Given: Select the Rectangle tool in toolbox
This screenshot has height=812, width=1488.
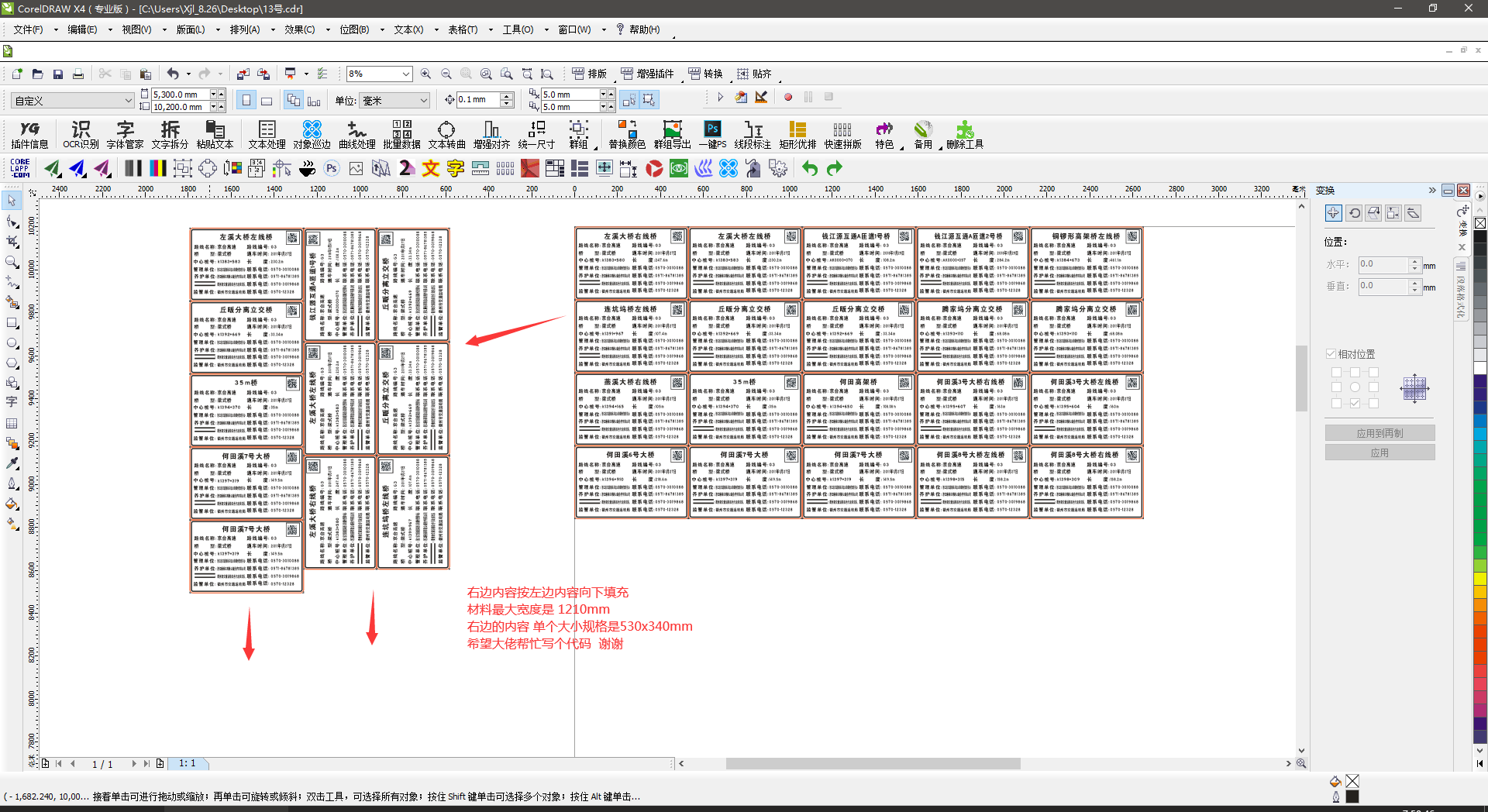Looking at the screenshot, I should click(x=12, y=322).
